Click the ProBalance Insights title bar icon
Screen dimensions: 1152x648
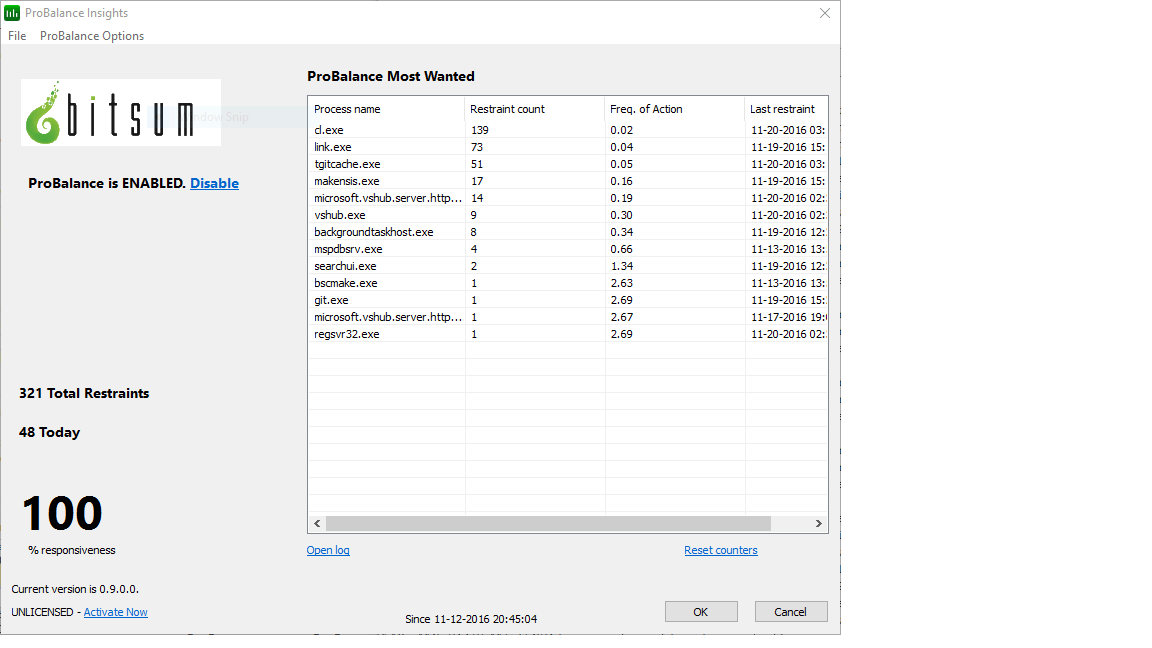(12, 13)
